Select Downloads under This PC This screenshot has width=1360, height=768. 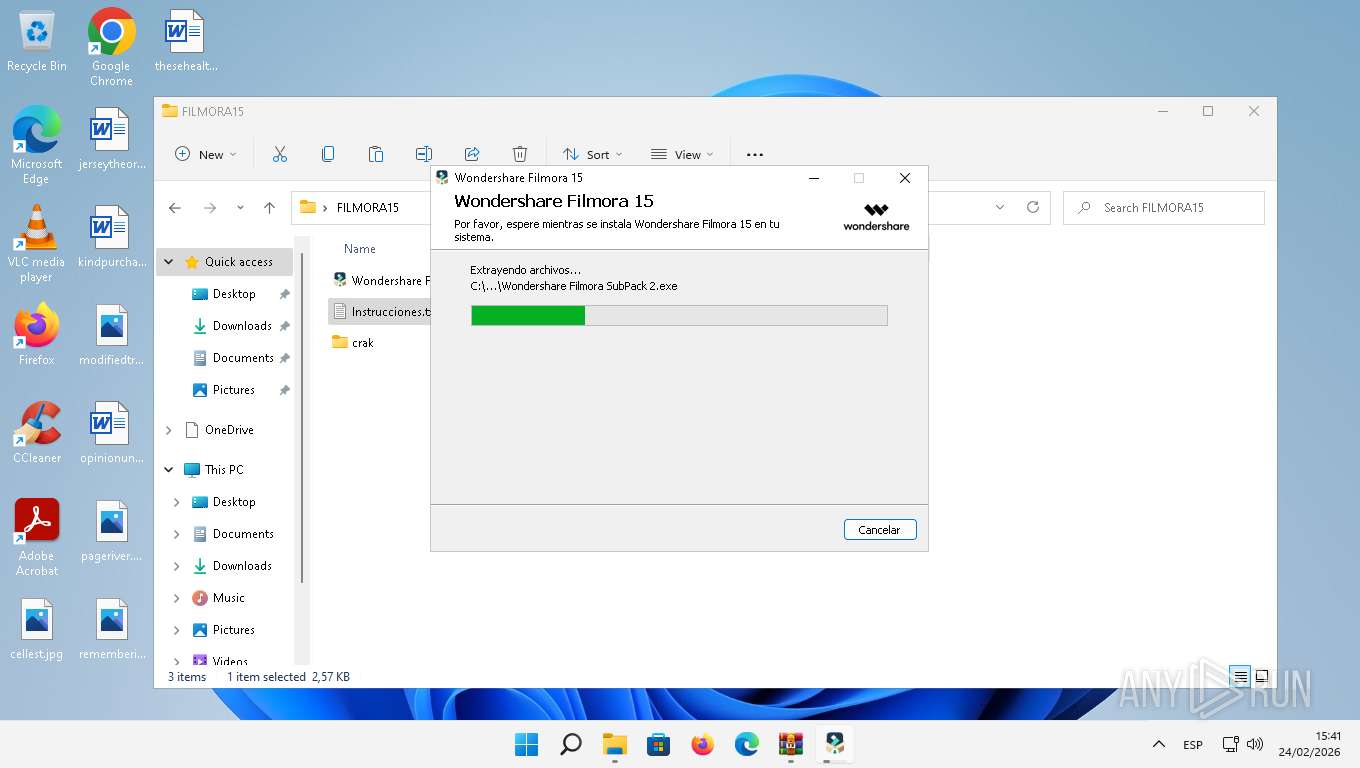coord(242,566)
